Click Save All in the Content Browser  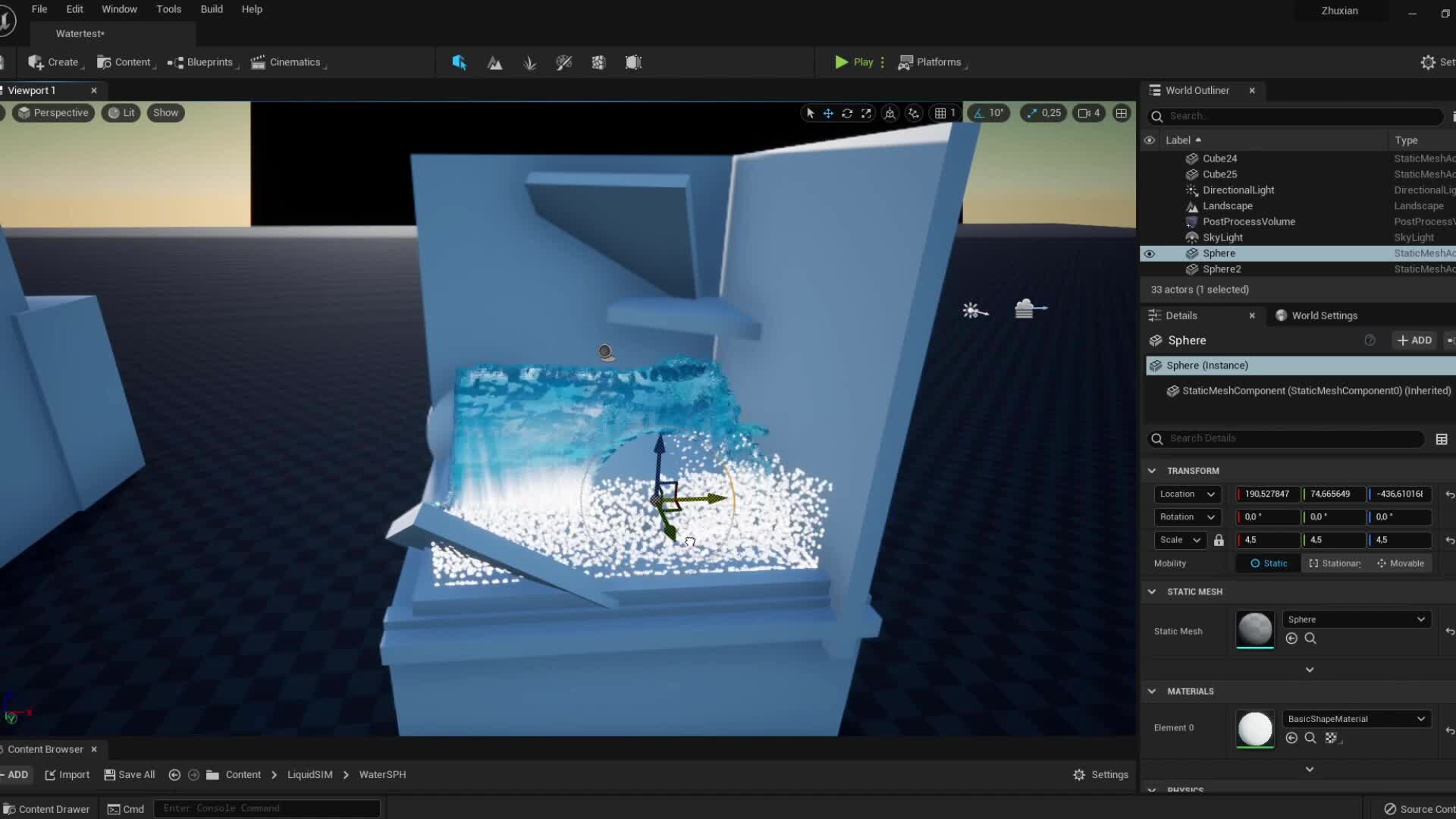[129, 774]
